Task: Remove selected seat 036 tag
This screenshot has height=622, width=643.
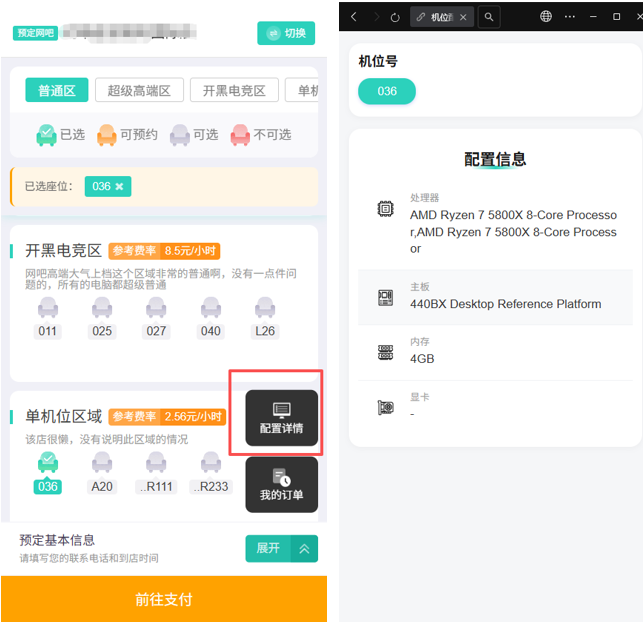Action: [119, 187]
